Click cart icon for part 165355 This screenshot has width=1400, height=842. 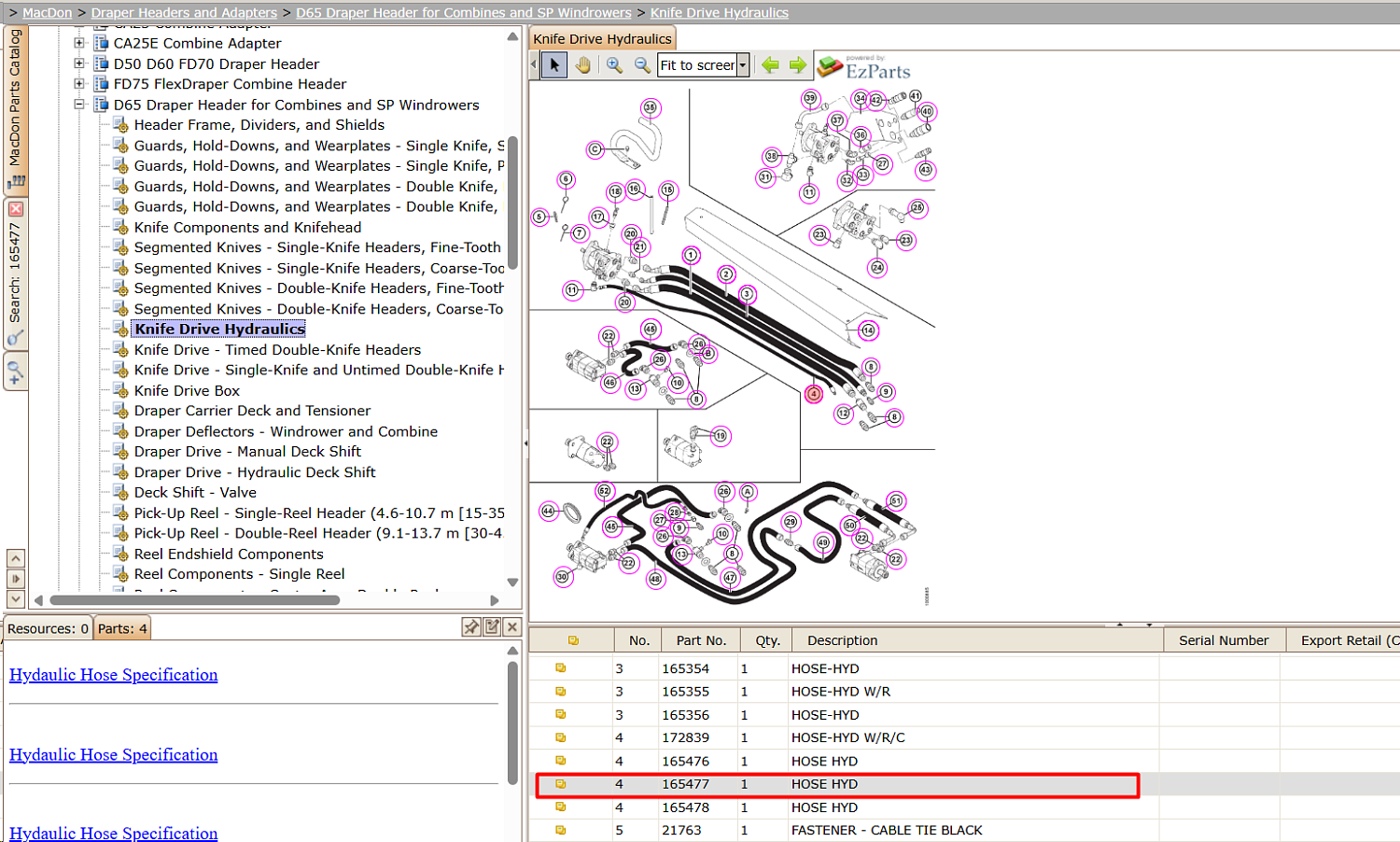(561, 692)
